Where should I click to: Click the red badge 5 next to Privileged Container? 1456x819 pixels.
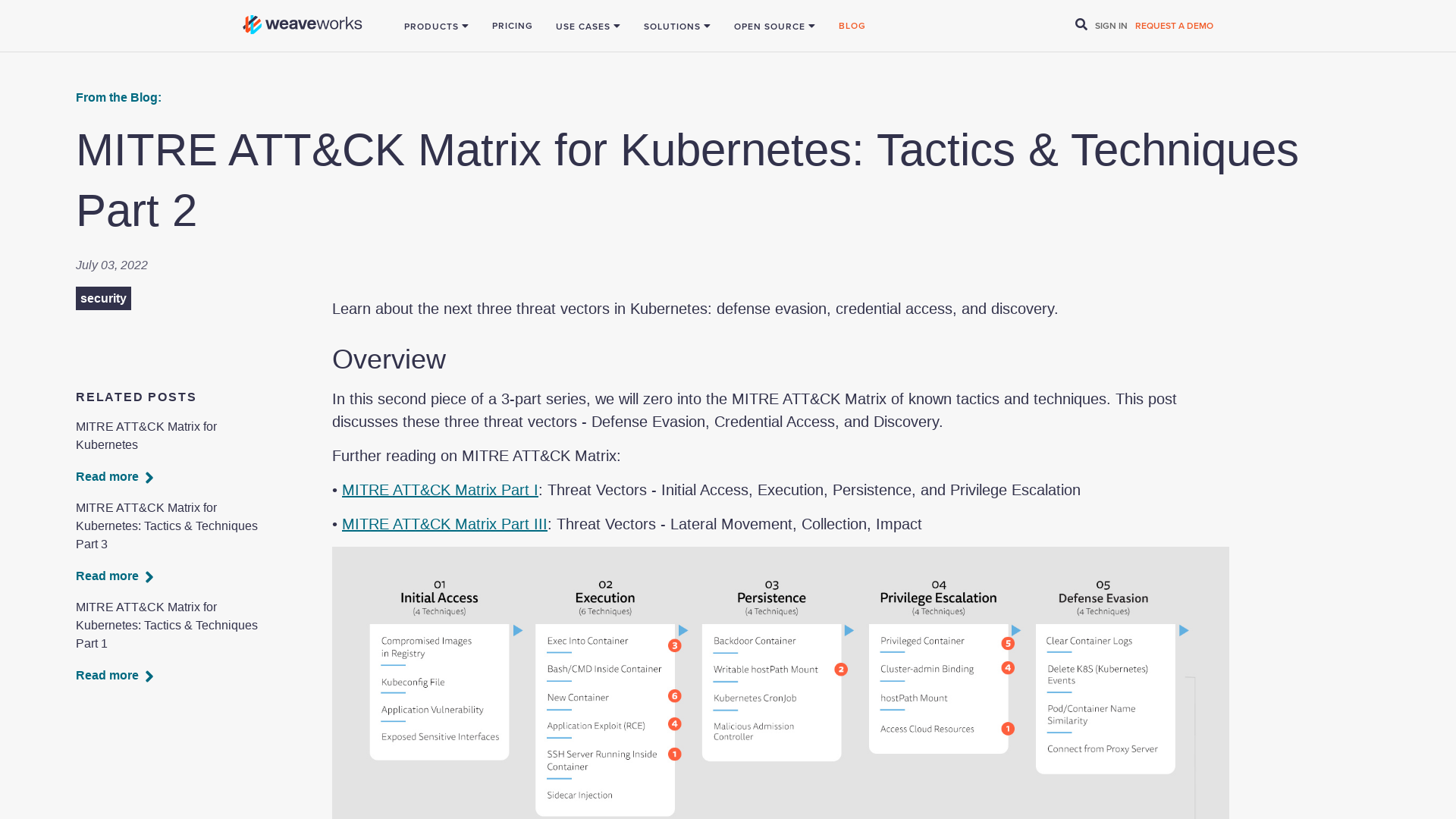[x=1008, y=642]
